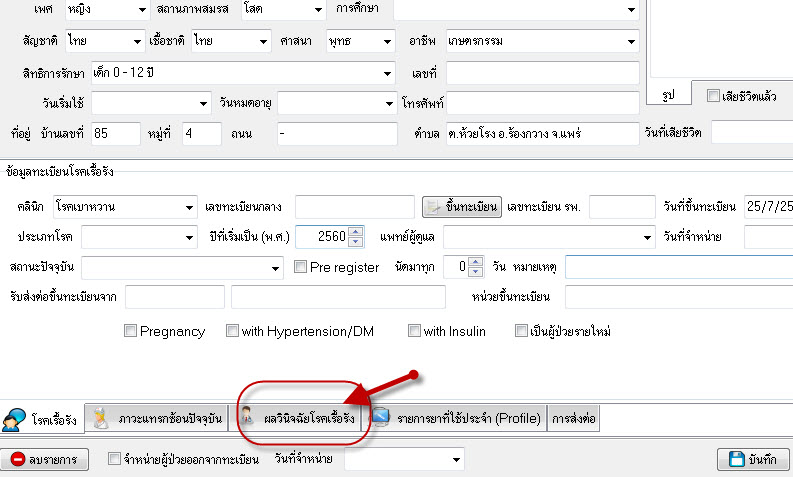Image resolution: width=793 pixels, height=477 pixels.
Task: Click the ขึ้นทะเบียน register button
Action: (x=461, y=207)
